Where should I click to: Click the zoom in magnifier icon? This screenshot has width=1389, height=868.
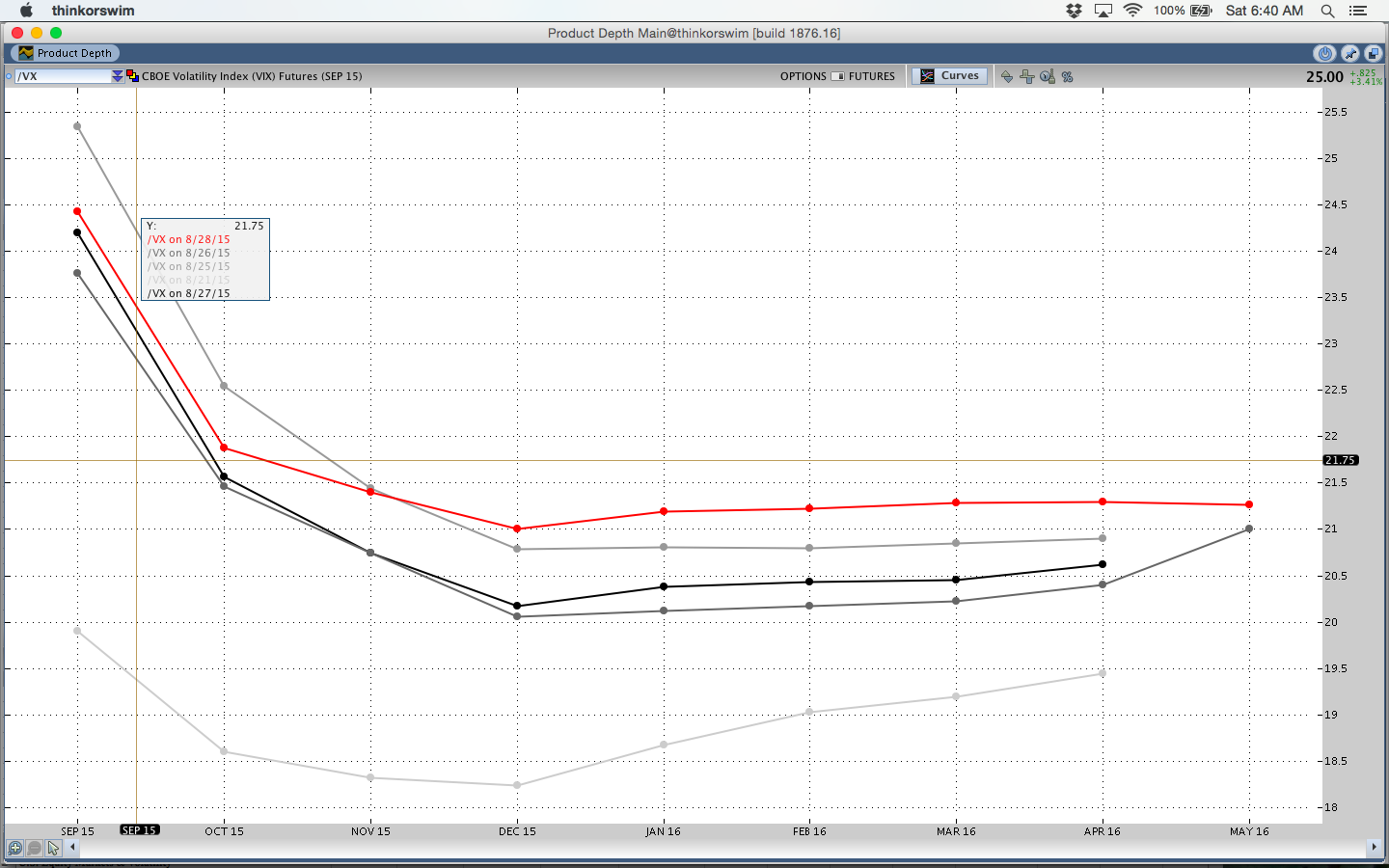[15, 848]
